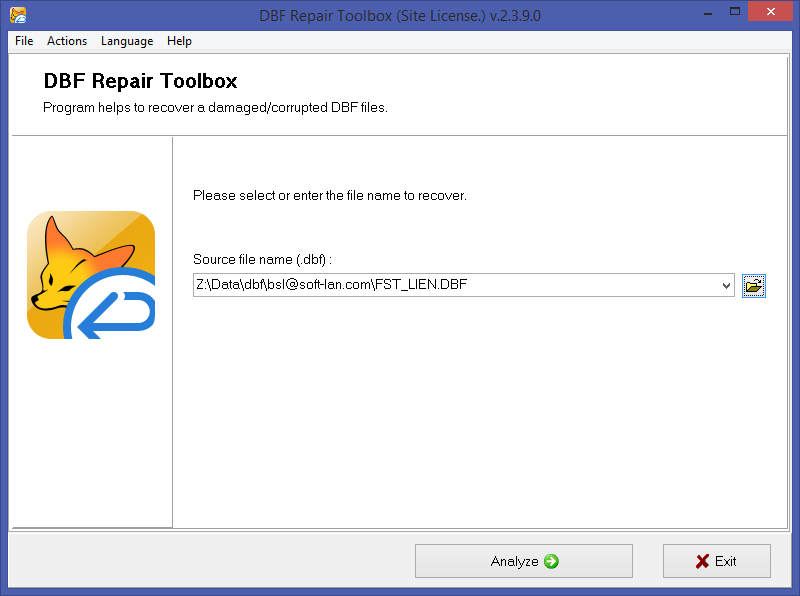Click the app icon in the title bar
The height and width of the screenshot is (596, 800).
coord(18,15)
